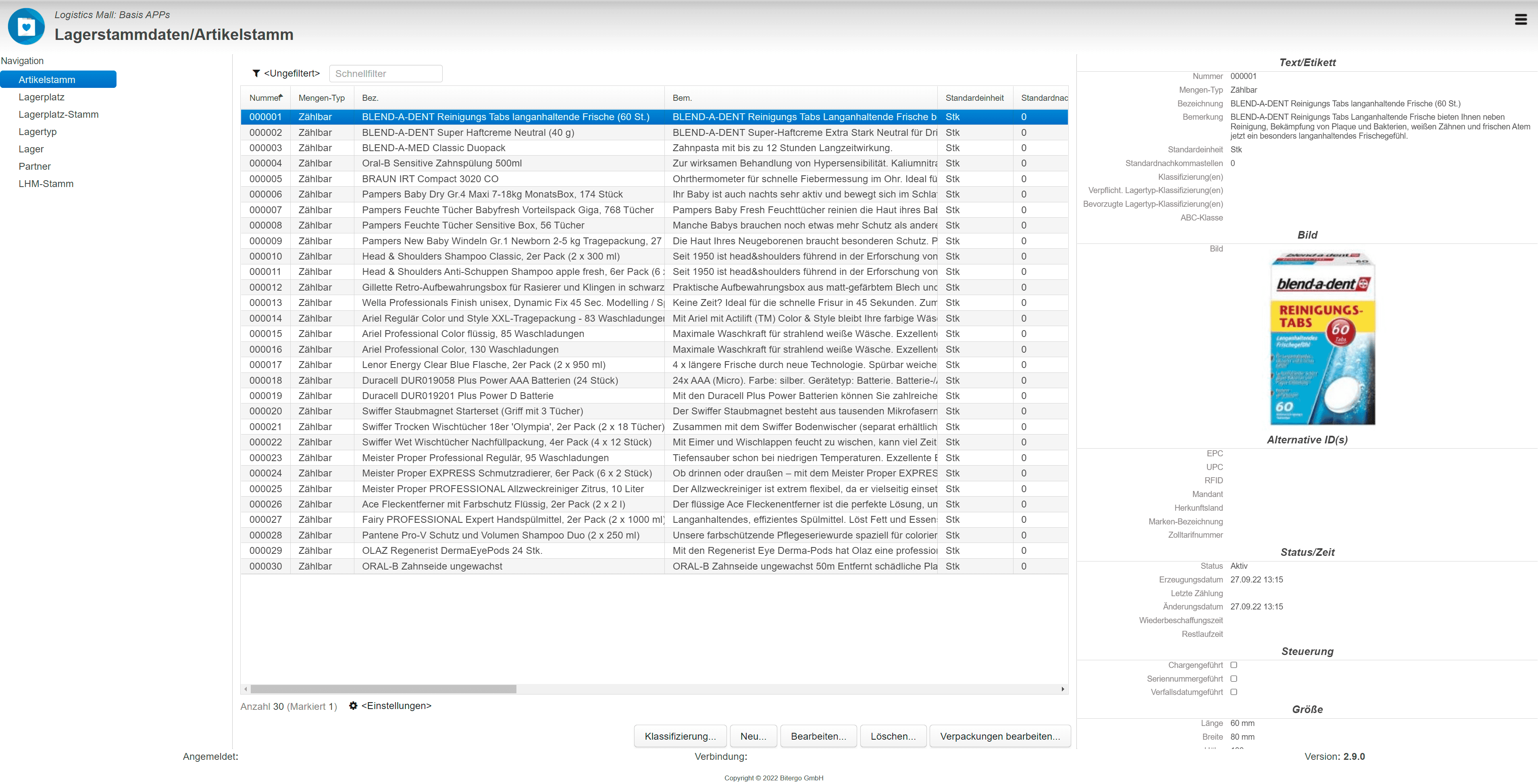Select row 000023 Meister Proper Professional Regulär
Viewport: 1538px width, 784px height.
(654, 458)
